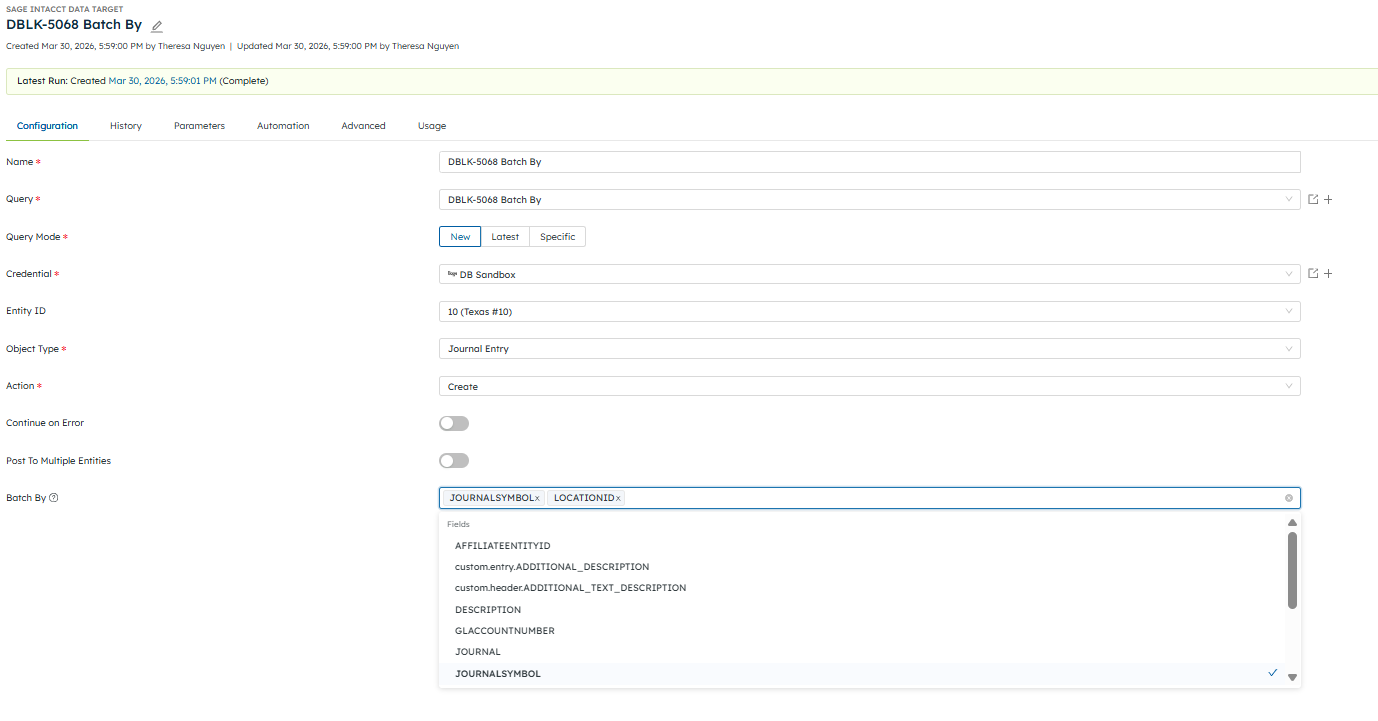Select Latest query mode
1378x721 pixels.
pos(505,237)
